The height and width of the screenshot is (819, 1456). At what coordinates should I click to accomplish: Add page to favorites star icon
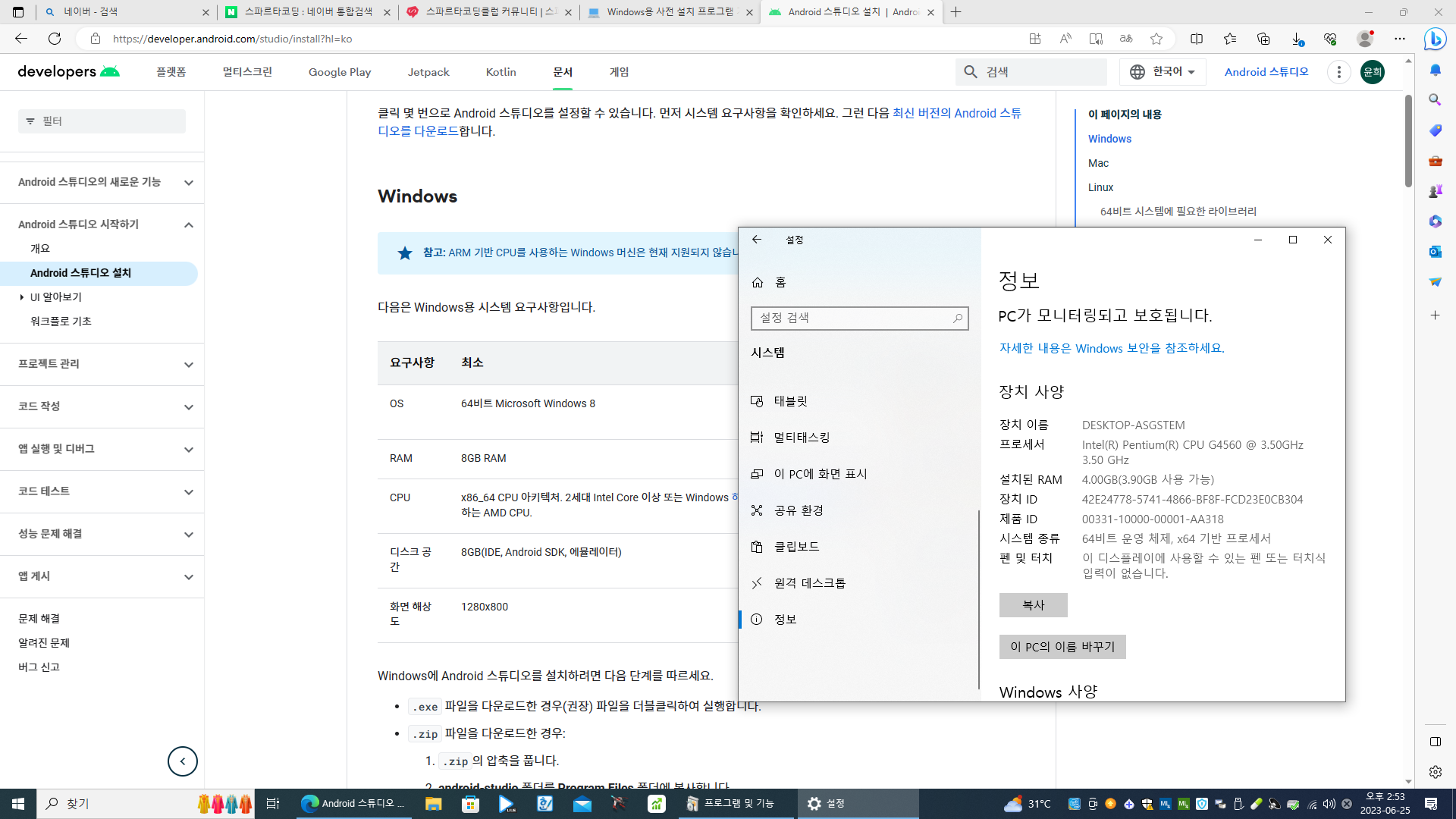(x=1156, y=39)
